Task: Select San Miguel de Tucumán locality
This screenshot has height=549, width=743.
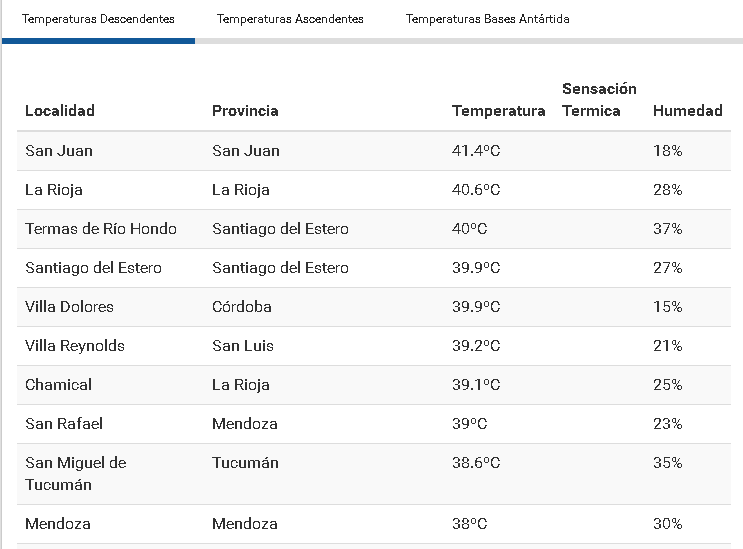Action: point(76,474)
